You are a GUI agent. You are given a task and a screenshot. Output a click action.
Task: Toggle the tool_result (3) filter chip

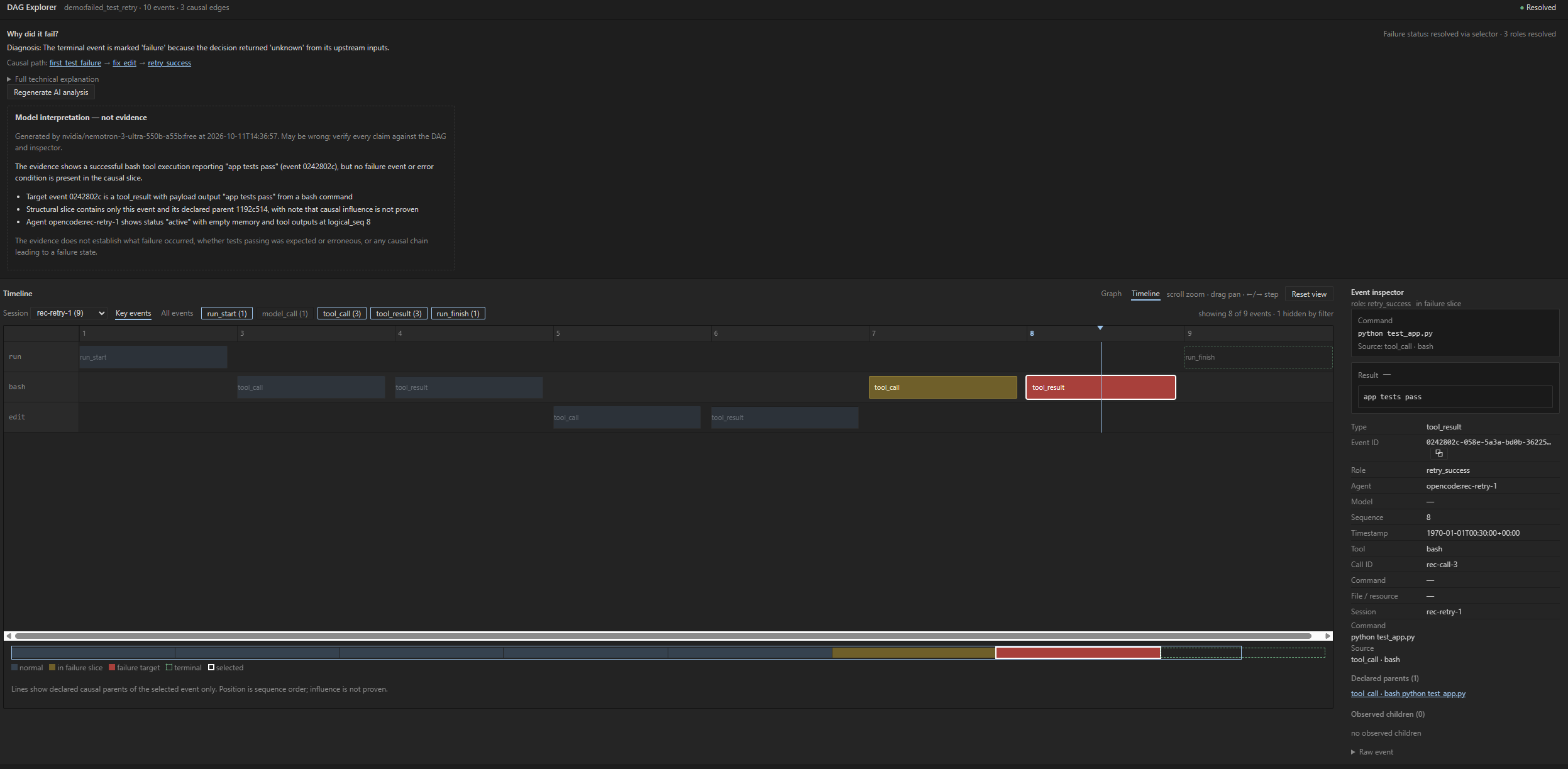tap(399, 313)
